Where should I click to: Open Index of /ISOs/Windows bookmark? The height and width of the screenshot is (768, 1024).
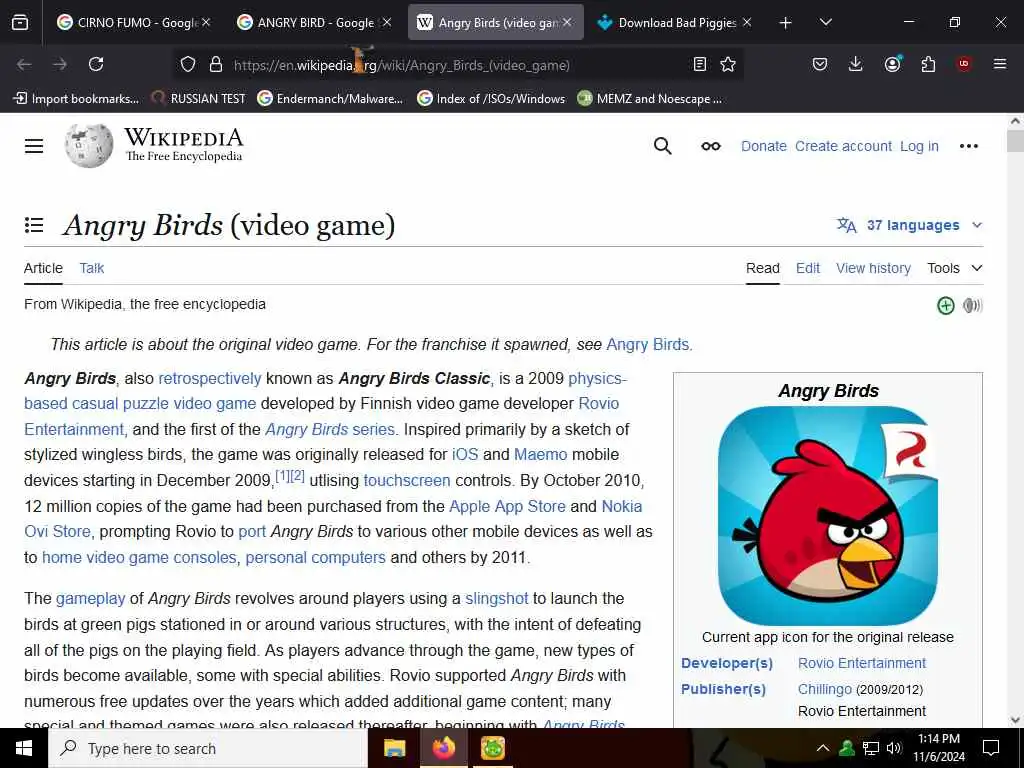(491, 99)
